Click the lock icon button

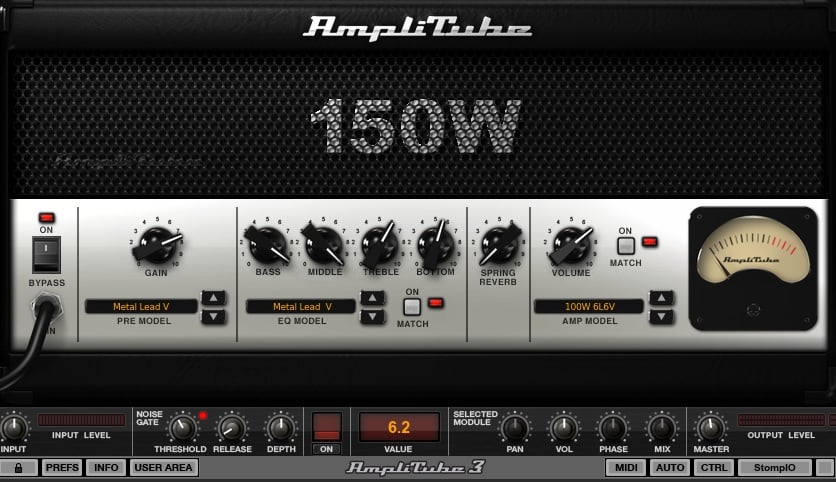[x=19, y=468]
